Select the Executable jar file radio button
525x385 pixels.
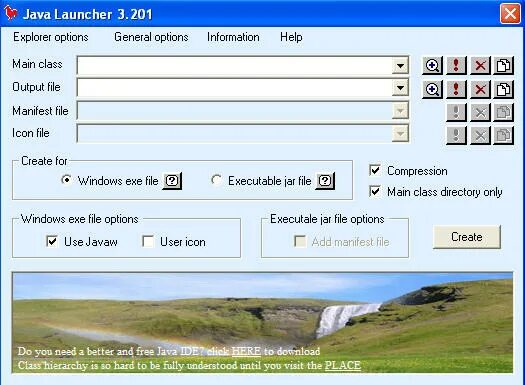pos(216,180)
